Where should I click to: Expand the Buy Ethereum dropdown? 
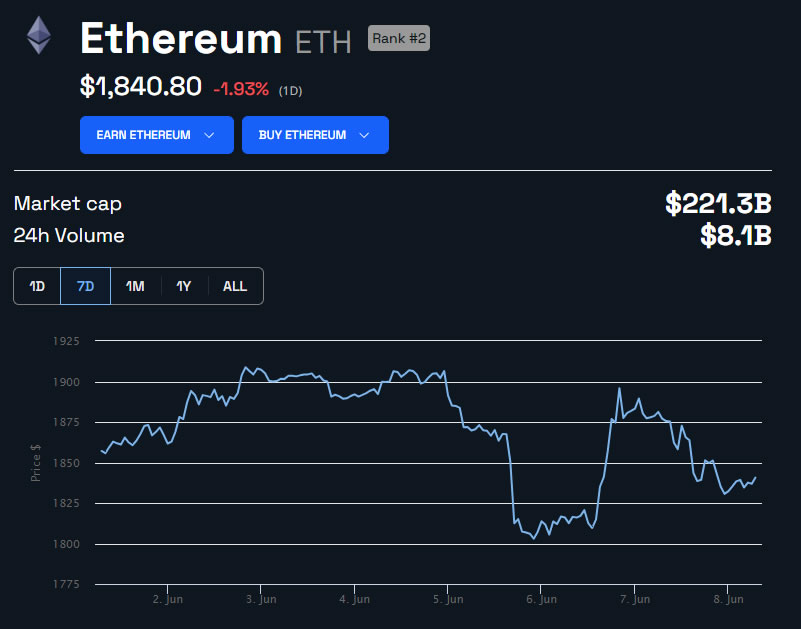(x=314, y=135)
